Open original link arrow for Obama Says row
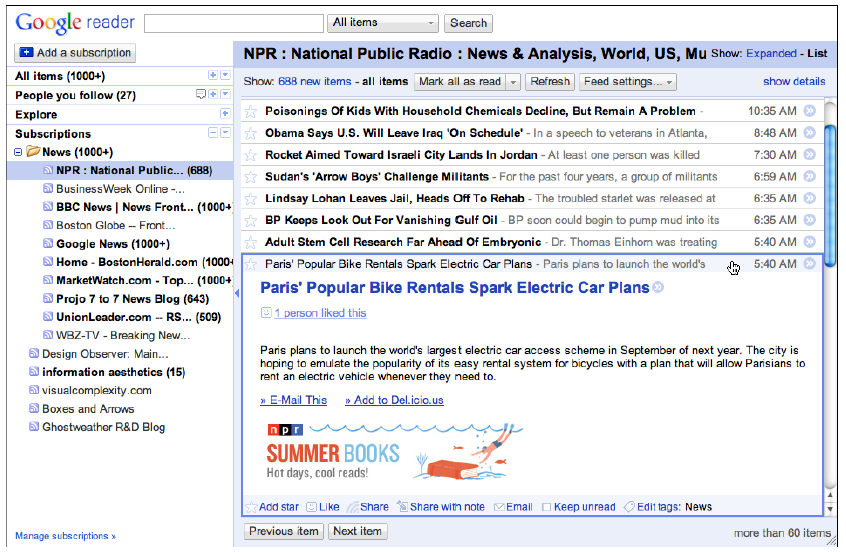This screenshot has height=552, width=846. 809,133
